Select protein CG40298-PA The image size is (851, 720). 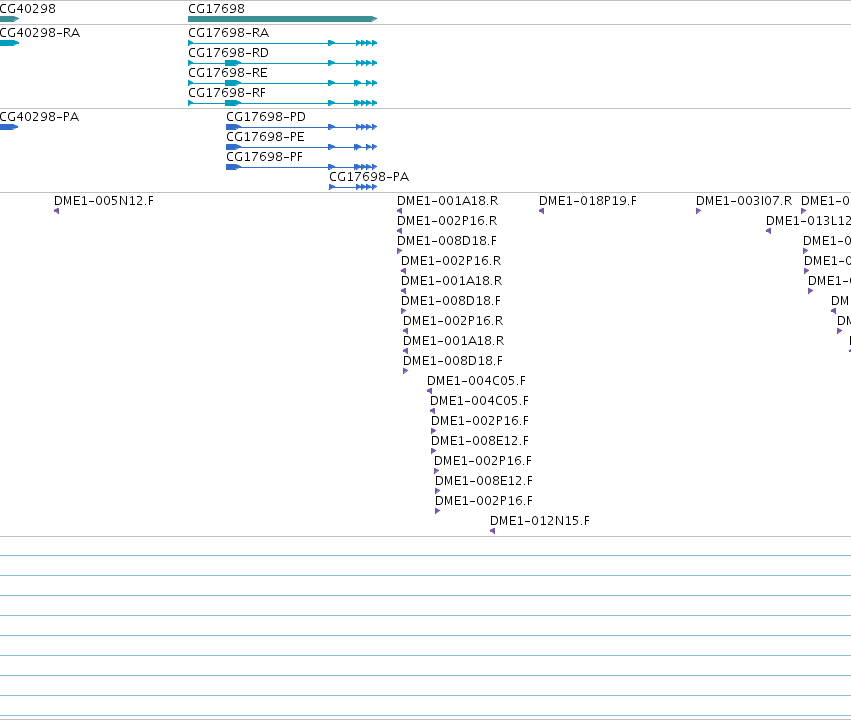point(39,117)
